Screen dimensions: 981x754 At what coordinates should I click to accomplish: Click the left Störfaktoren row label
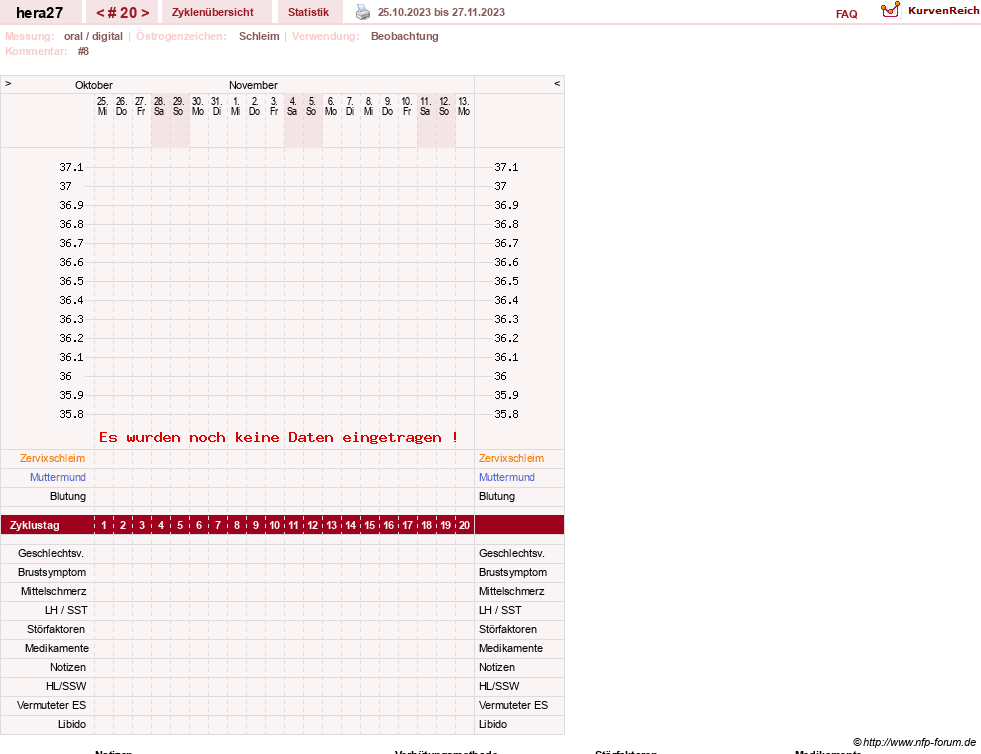[x=56, y=629]
